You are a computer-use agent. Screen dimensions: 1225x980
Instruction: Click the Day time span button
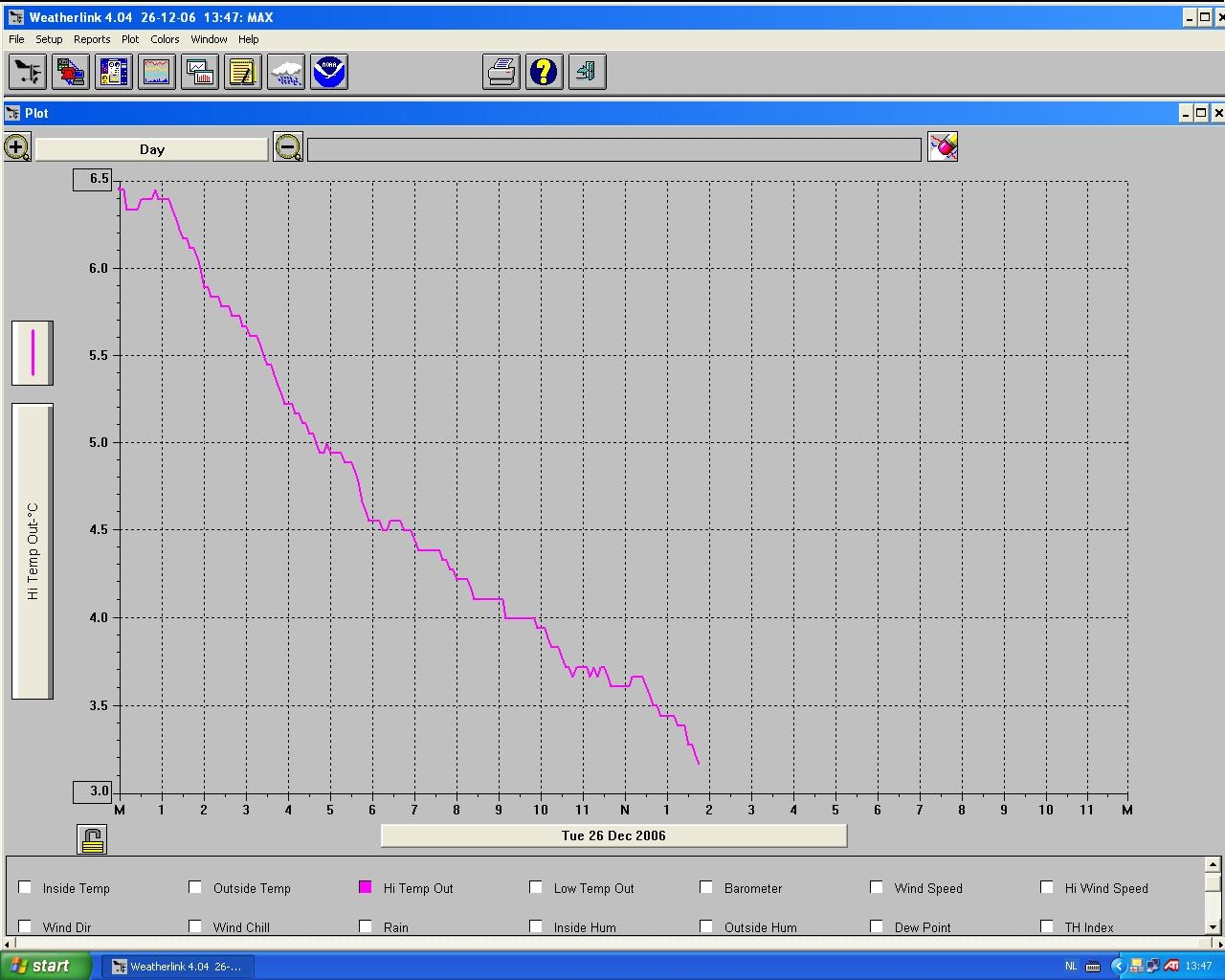pyautogui.click(x=152, y=149)
